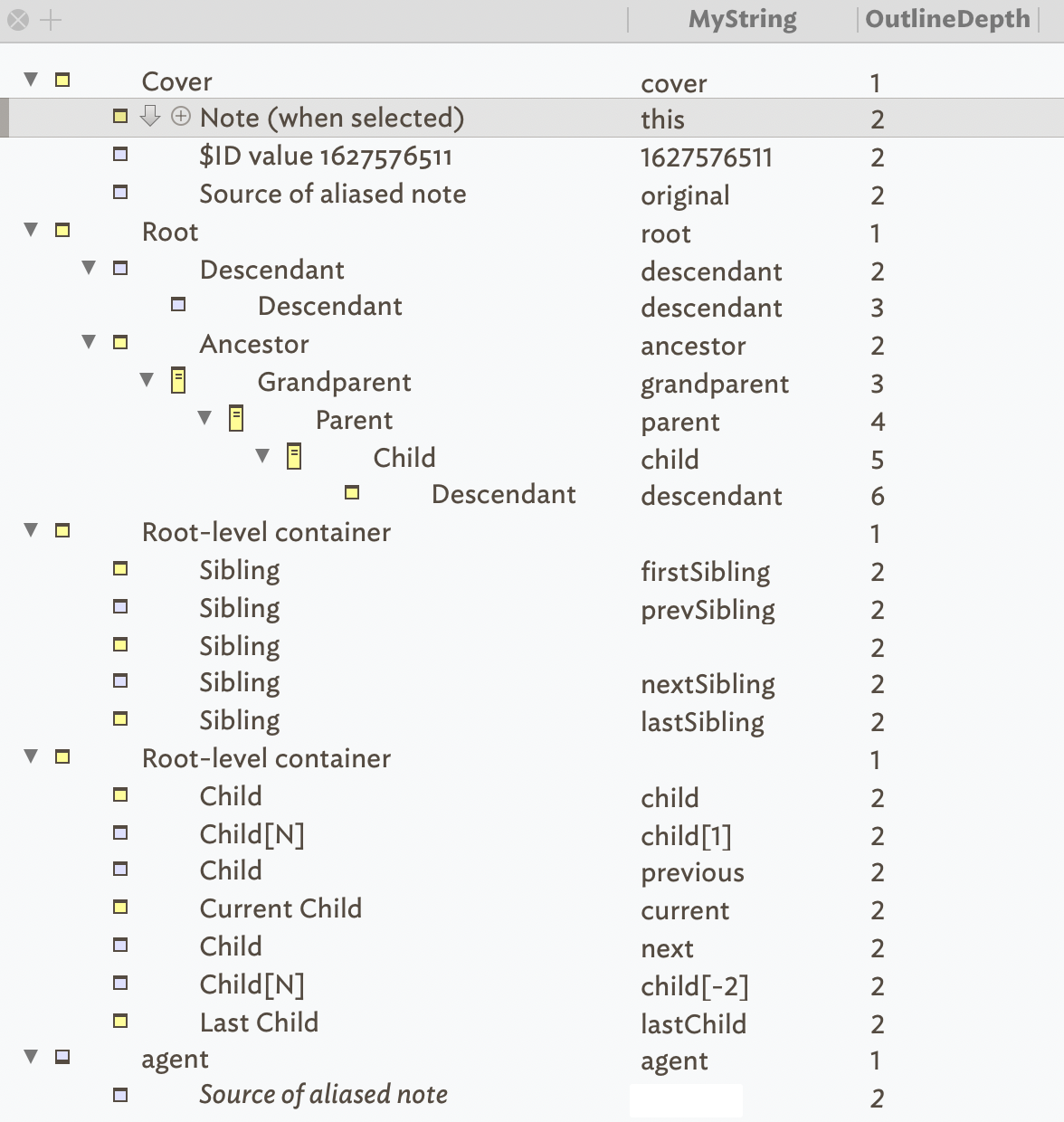This screenshot has width=1064, height=1122.
Task: Click the plus icon in the column header bar
Action: 52,20
